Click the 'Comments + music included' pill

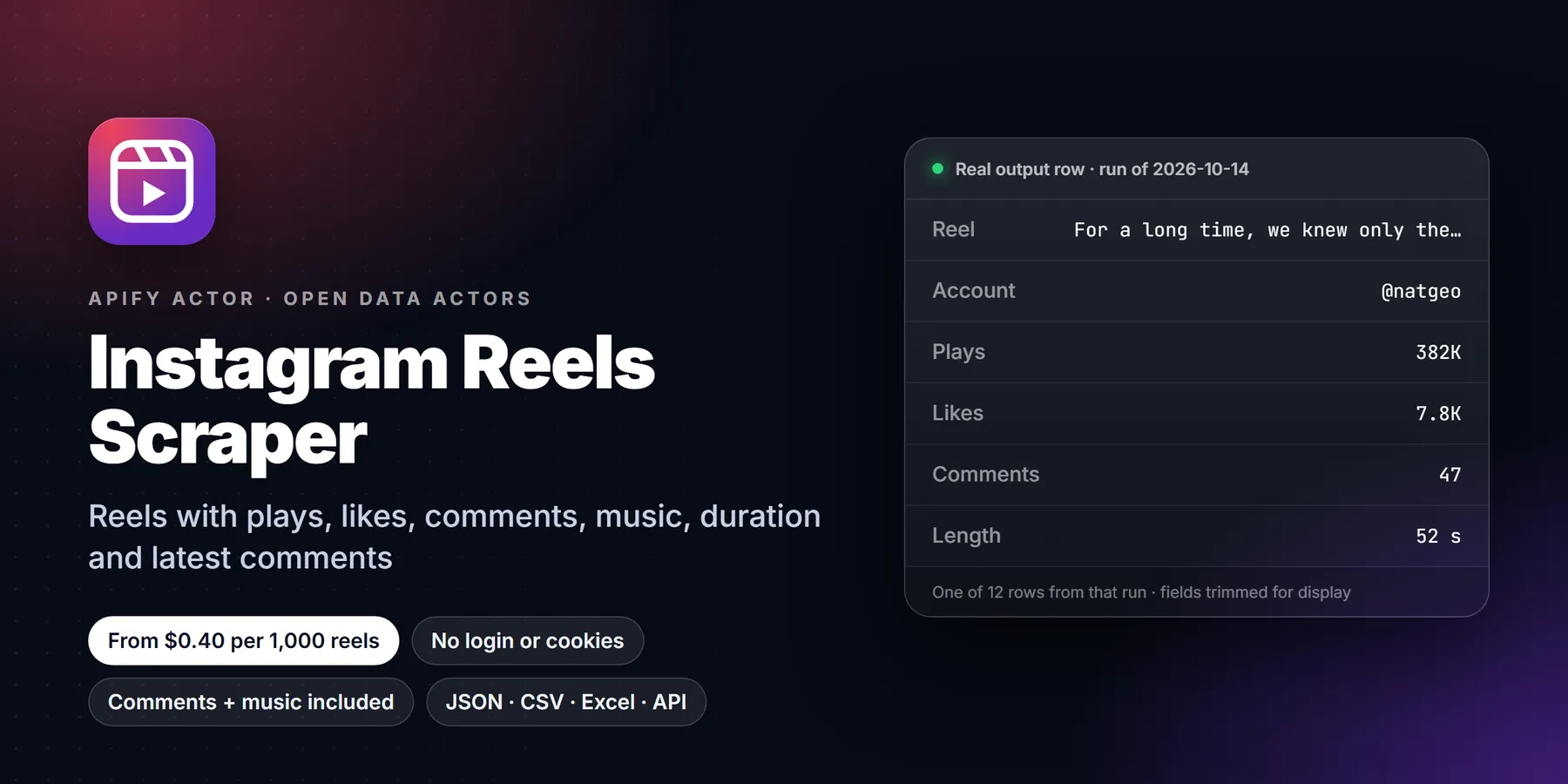(x=251, y=702)
